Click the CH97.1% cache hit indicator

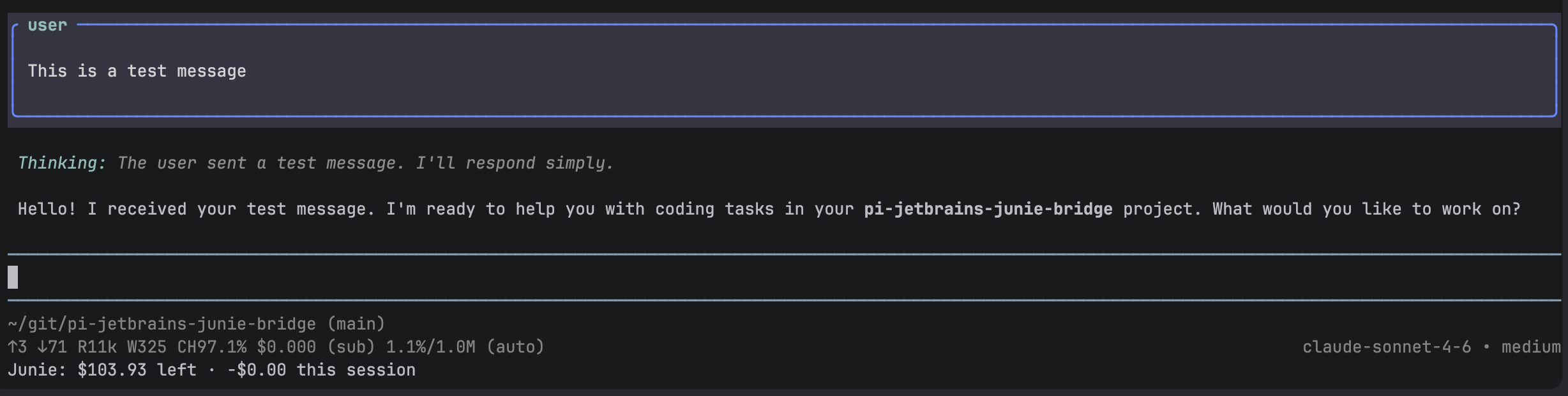click(212, 347)
